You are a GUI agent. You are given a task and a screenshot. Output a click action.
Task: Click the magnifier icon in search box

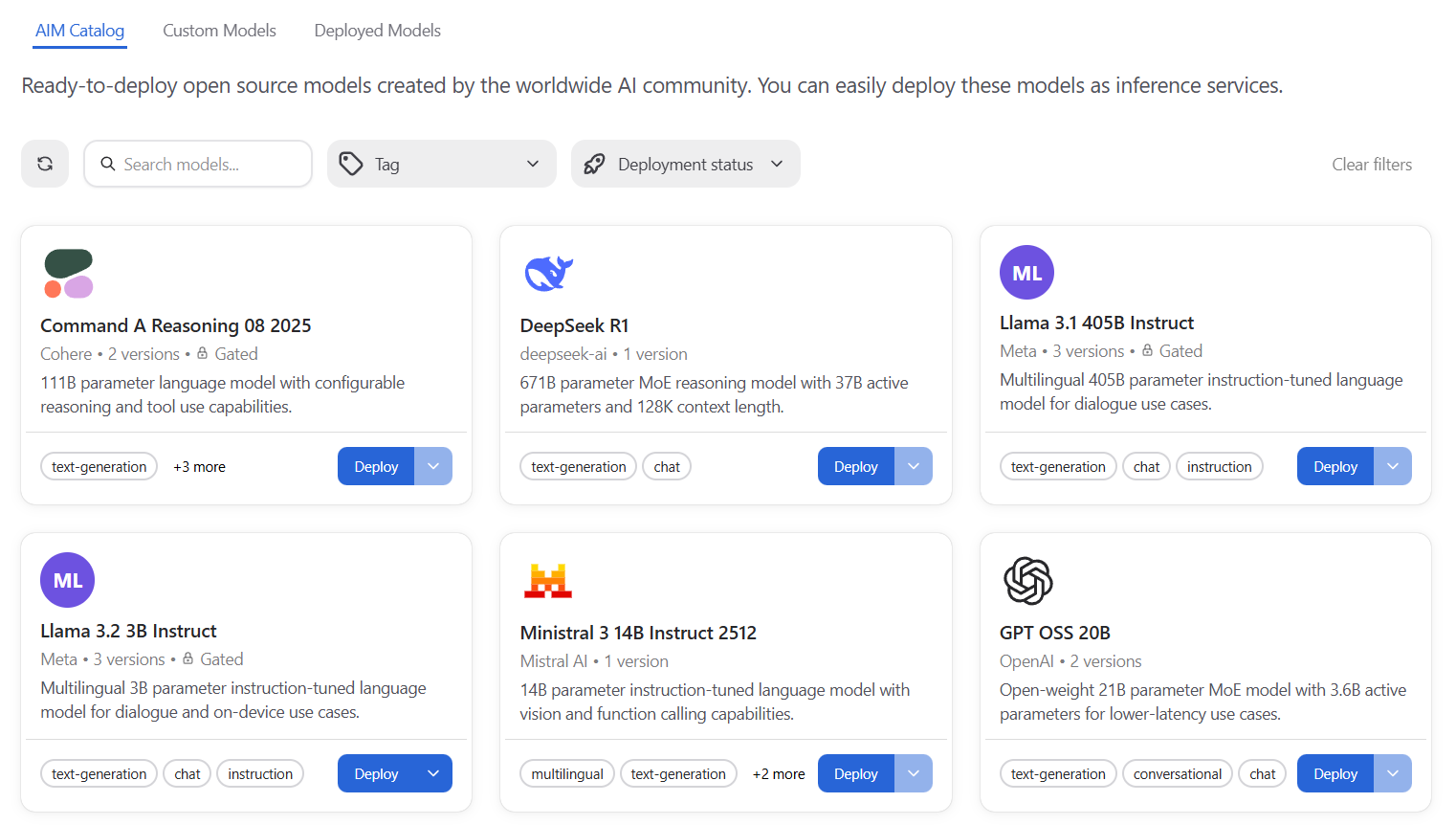pos(108,164)
